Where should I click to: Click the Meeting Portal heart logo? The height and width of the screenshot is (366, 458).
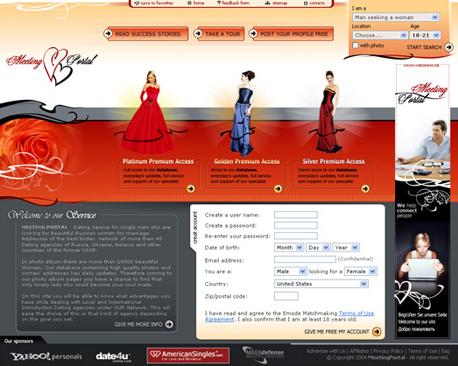point(52,65)
